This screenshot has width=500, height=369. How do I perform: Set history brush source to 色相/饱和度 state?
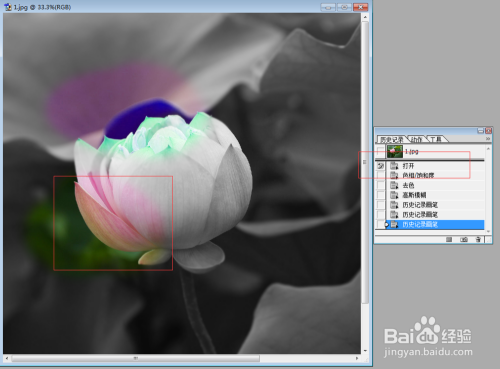tap(381, 175)
